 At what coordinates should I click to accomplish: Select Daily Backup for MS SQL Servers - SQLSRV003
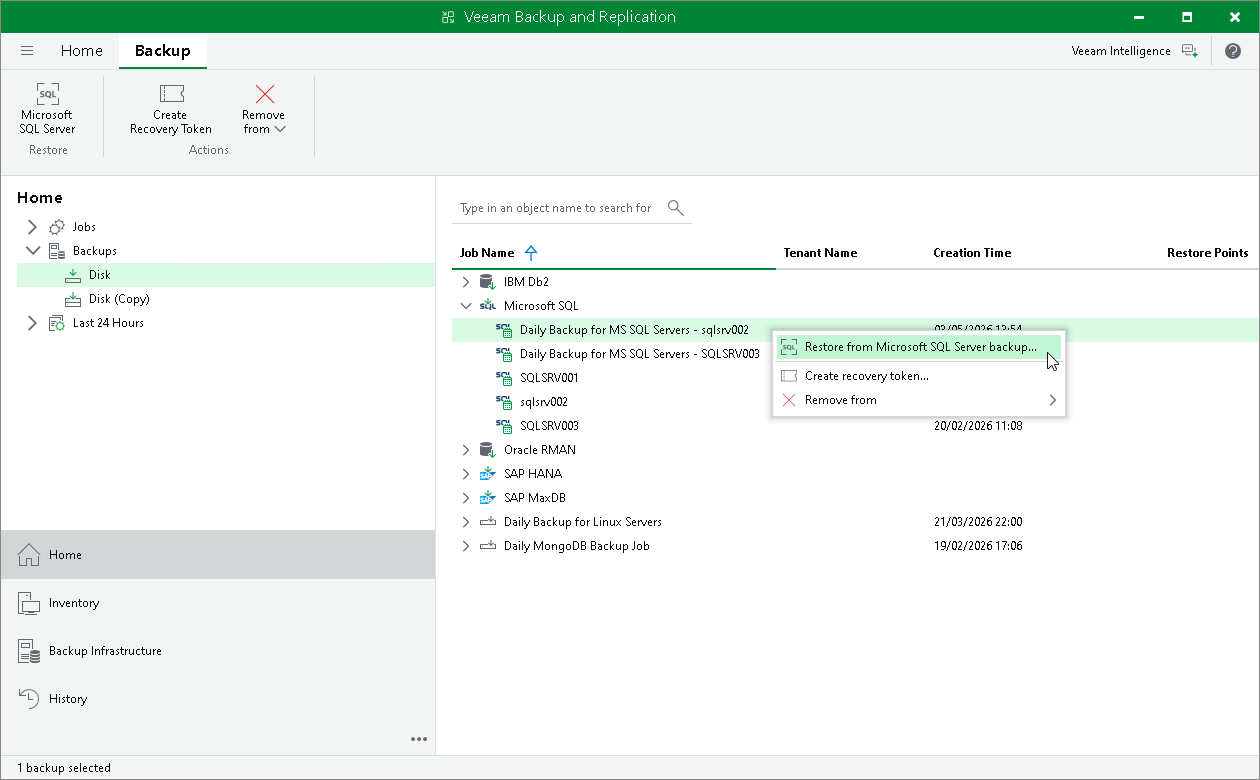click(639, 354)
